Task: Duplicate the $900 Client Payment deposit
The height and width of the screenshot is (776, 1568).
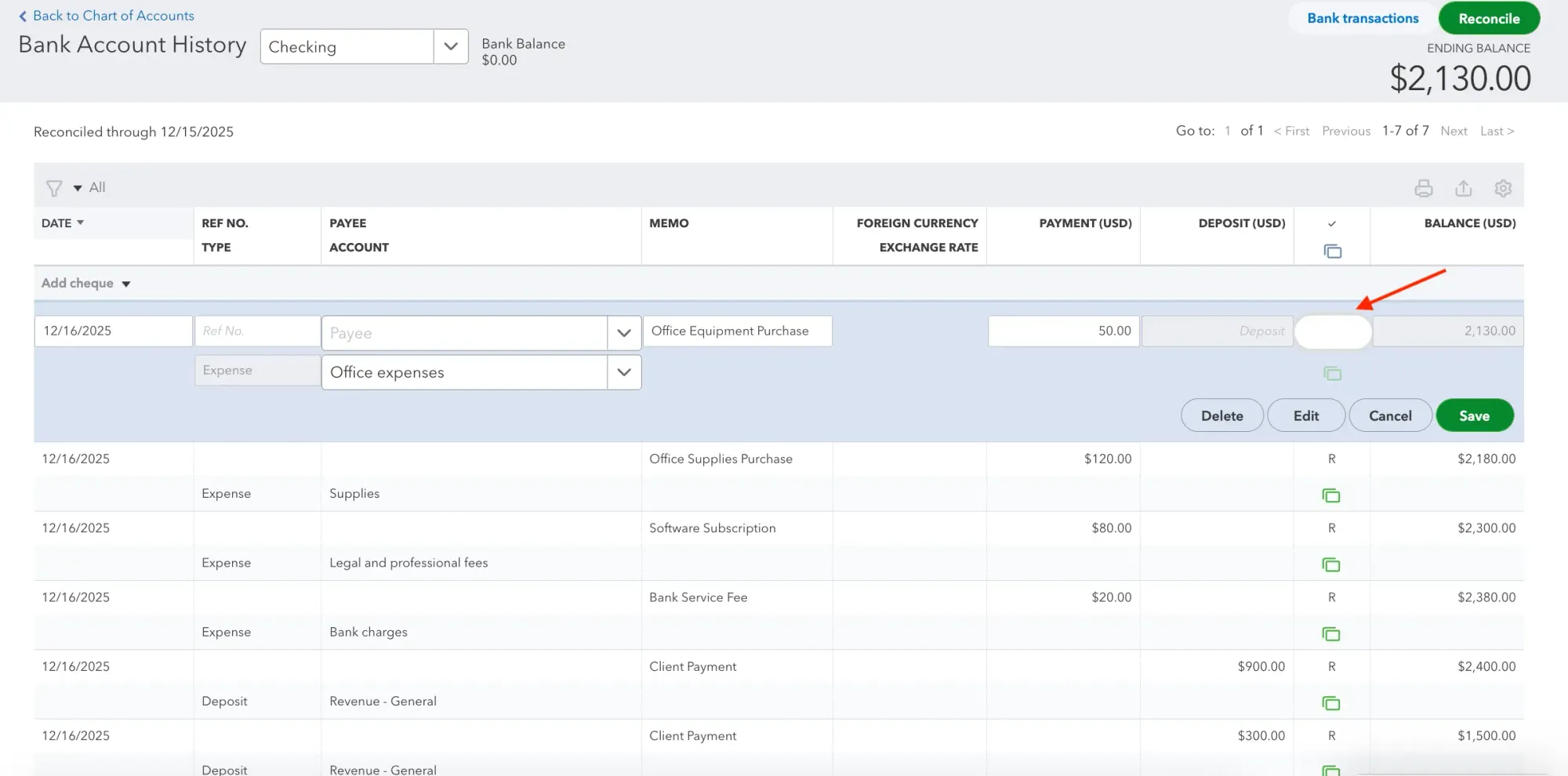Action: pos(1331,704)
